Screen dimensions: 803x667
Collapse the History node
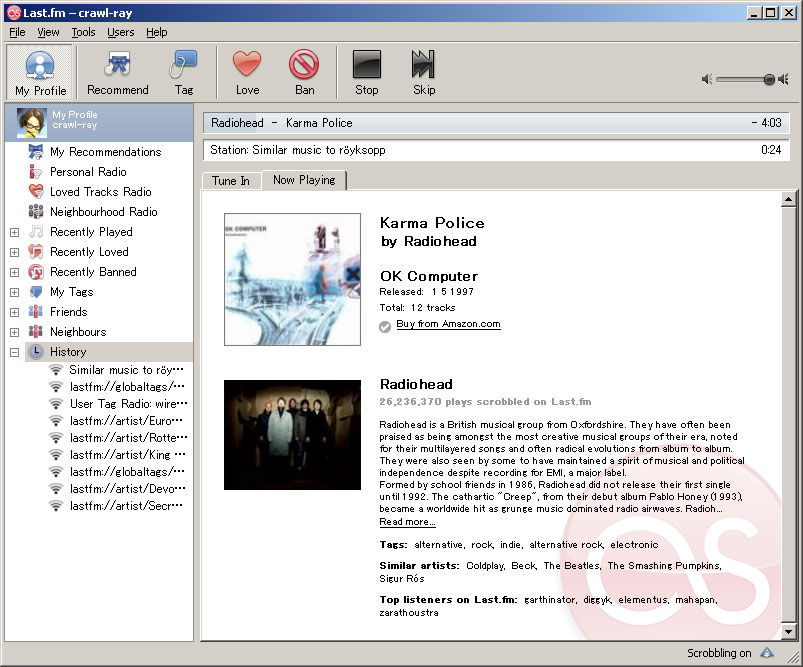tap(14, 352)
